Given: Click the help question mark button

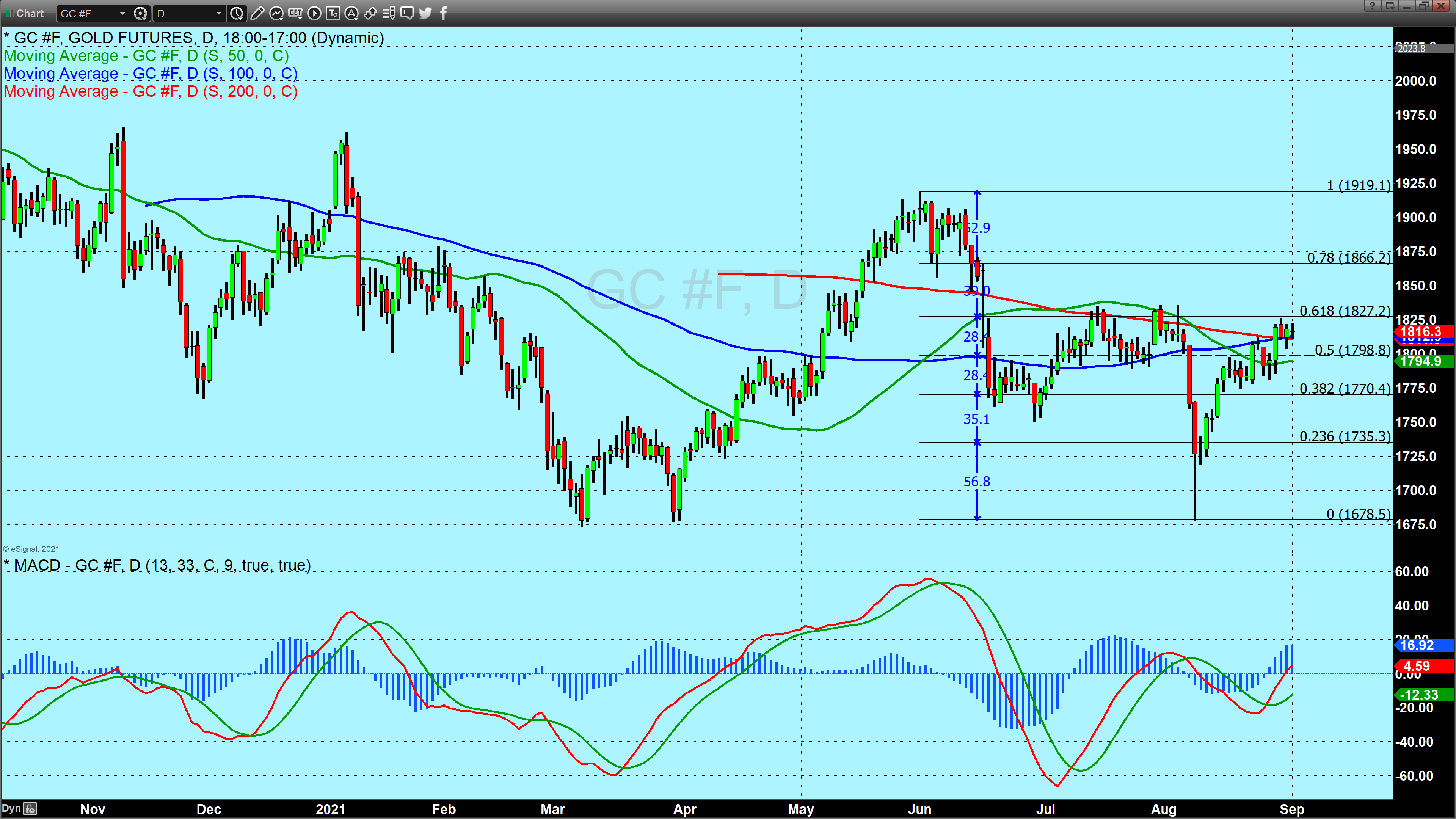Looking at the screenshot, I should coord(1372,6).
